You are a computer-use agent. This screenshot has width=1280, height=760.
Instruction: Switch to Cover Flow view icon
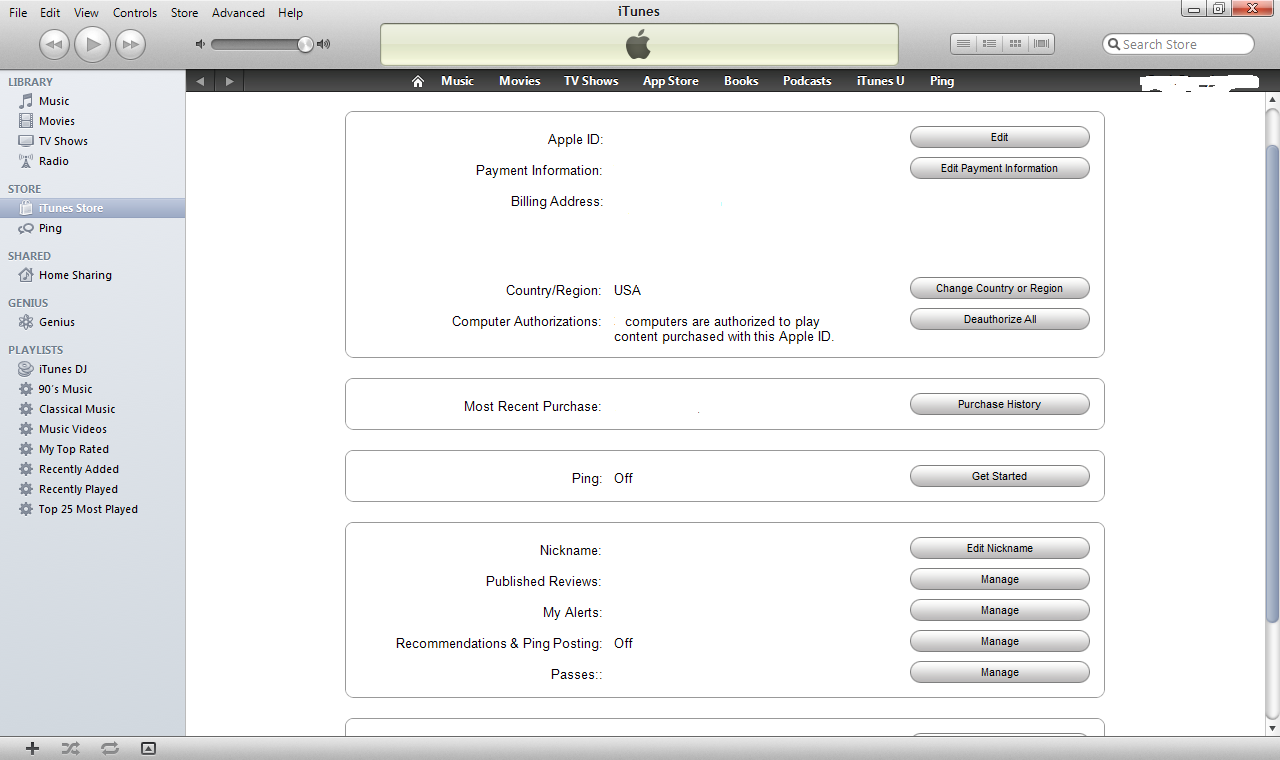pos(1041,44)
